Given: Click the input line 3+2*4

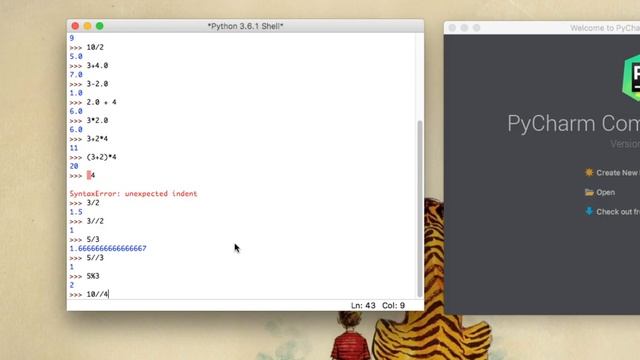Looking at the screenshot, I should pos(97,139).
